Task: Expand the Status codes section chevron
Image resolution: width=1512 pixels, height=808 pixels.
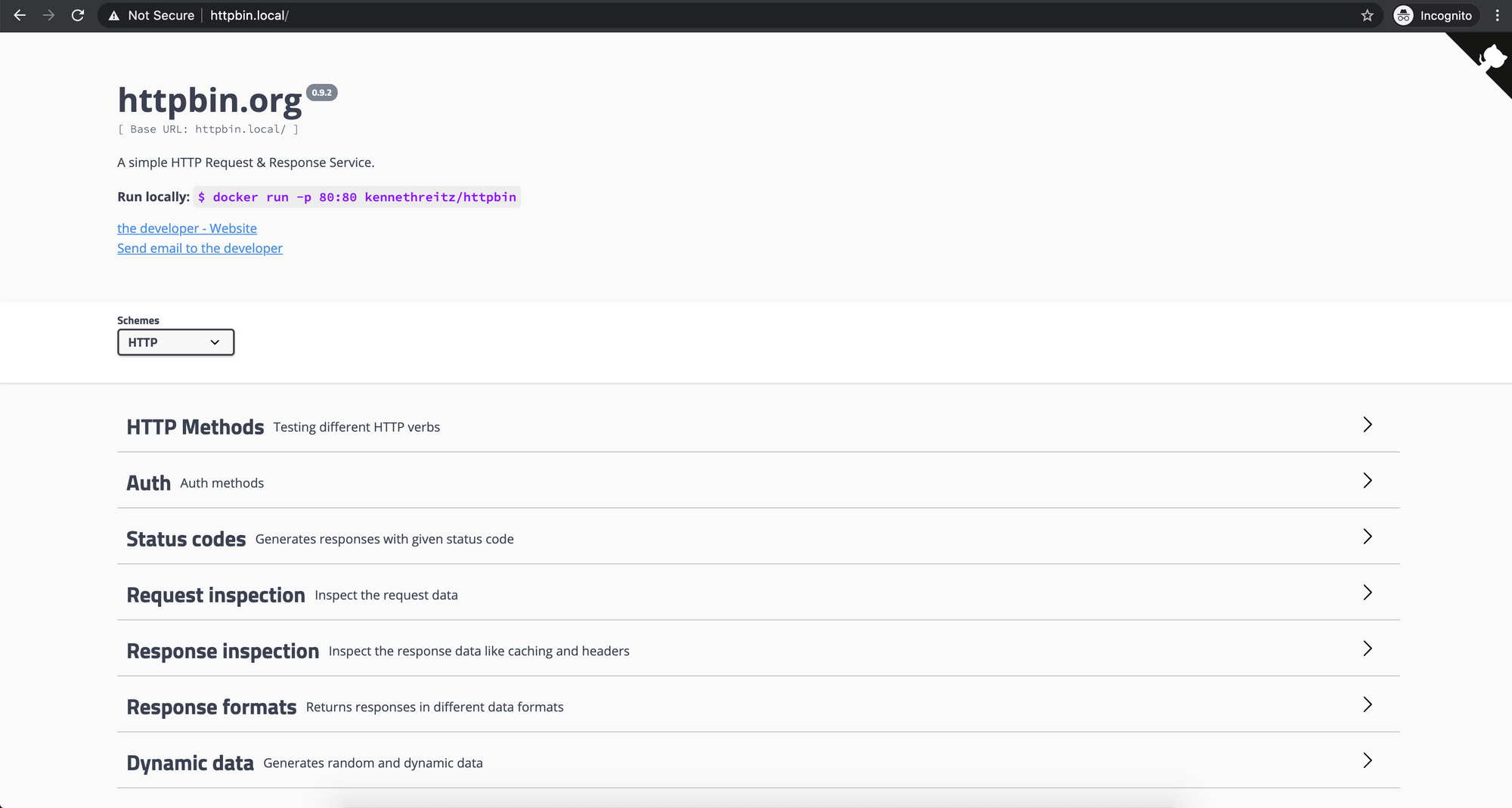Action: (x=1367, y=537)
